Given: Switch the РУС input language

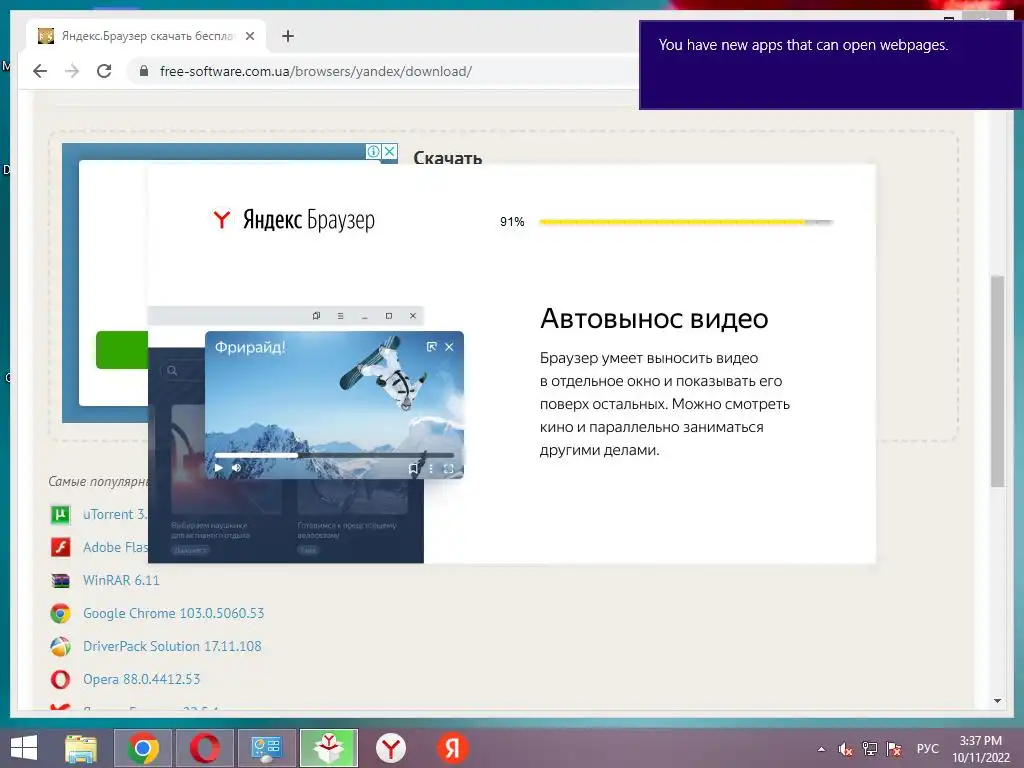Looking at the screenshot, I should click(927, 749).
